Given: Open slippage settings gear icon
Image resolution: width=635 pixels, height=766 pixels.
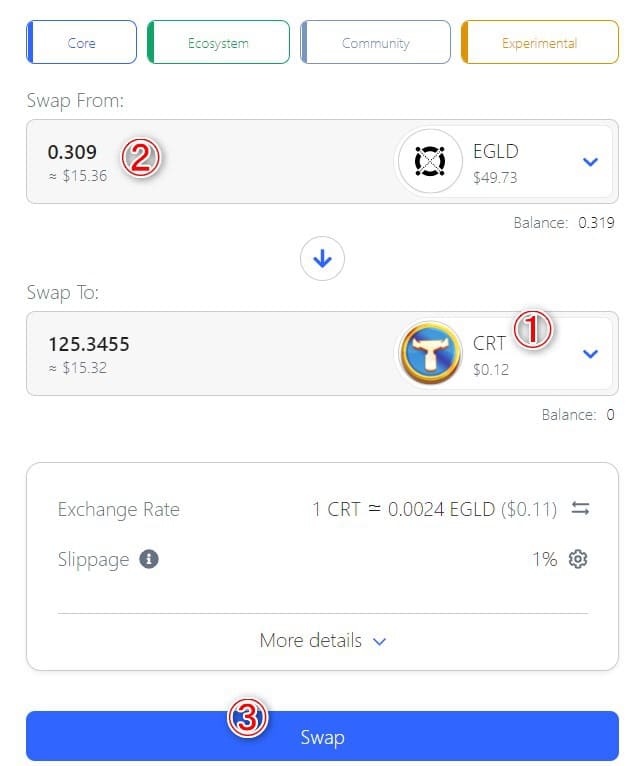Looking at the screenshot, I should pos(578,559).
